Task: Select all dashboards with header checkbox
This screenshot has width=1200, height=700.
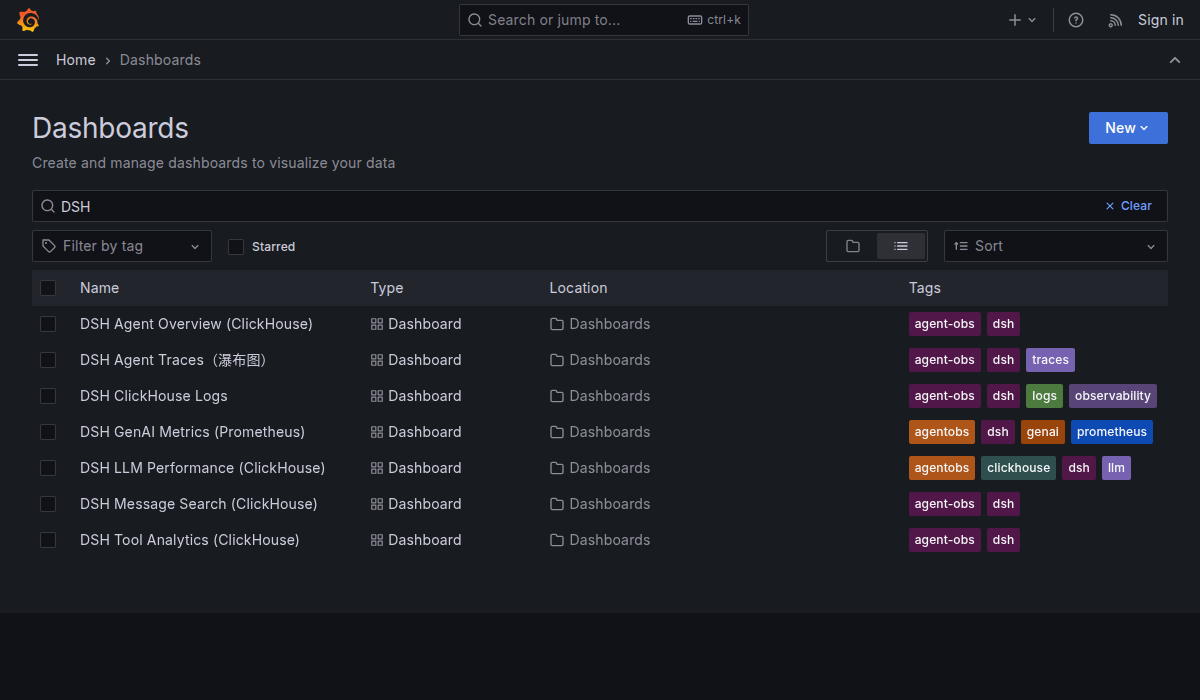Action: pos(48,288)
